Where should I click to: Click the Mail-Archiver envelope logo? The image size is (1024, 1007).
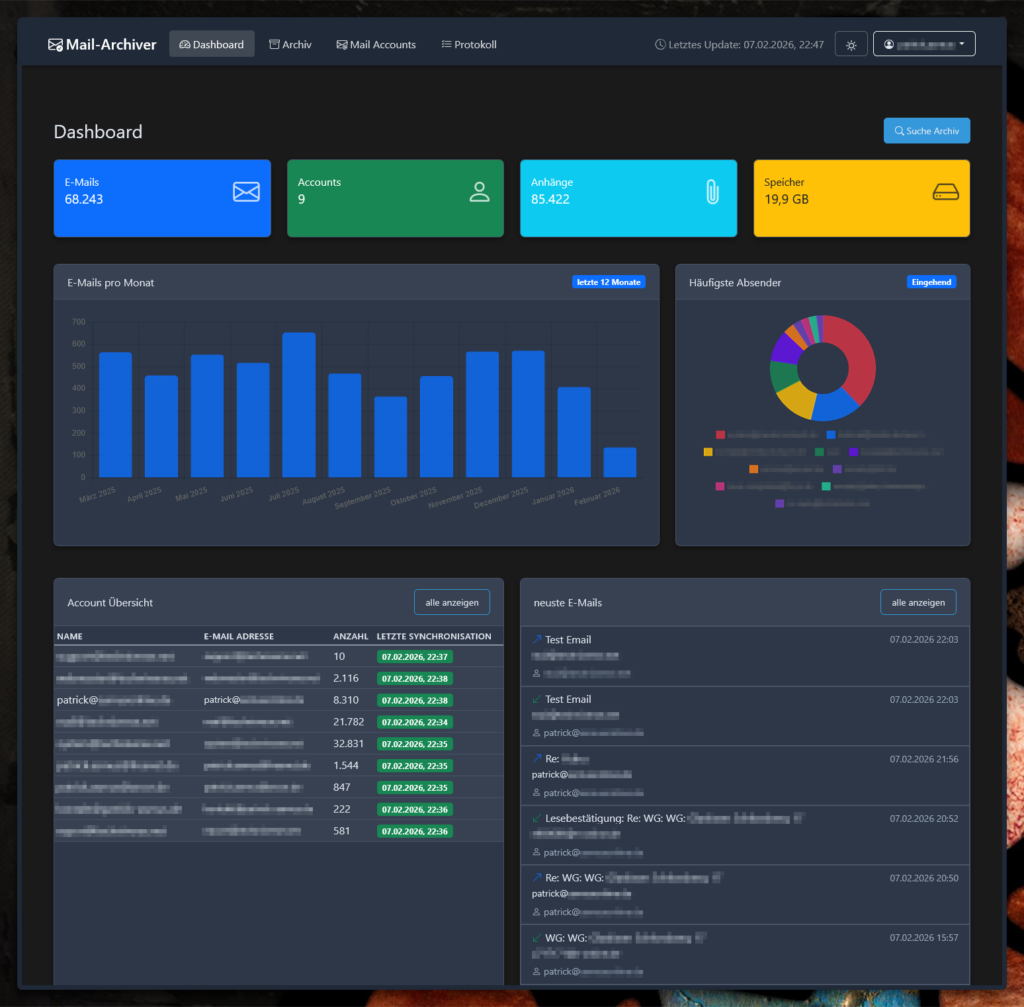click(55, 45)
